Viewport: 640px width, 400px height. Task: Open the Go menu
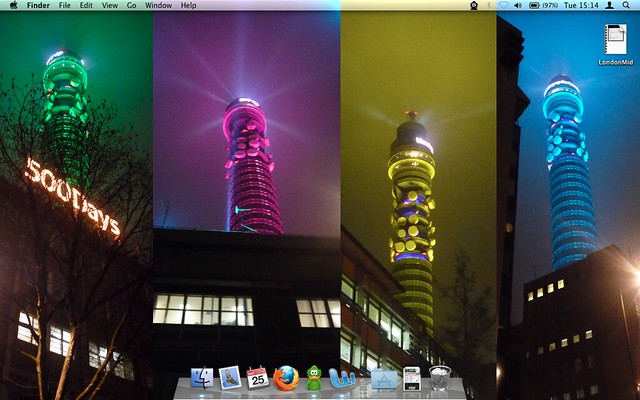point(131,5)
